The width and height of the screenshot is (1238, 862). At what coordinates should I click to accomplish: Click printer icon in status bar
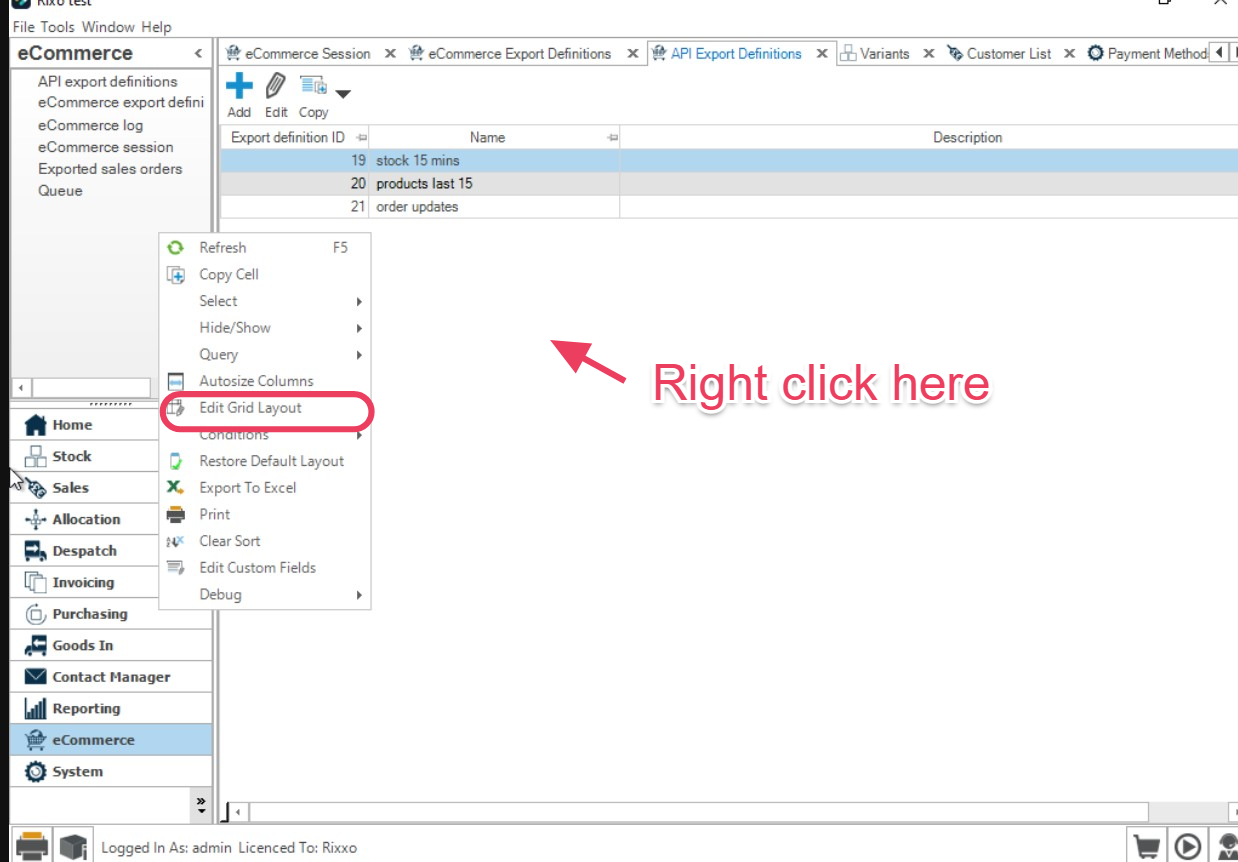coord(32,846)
